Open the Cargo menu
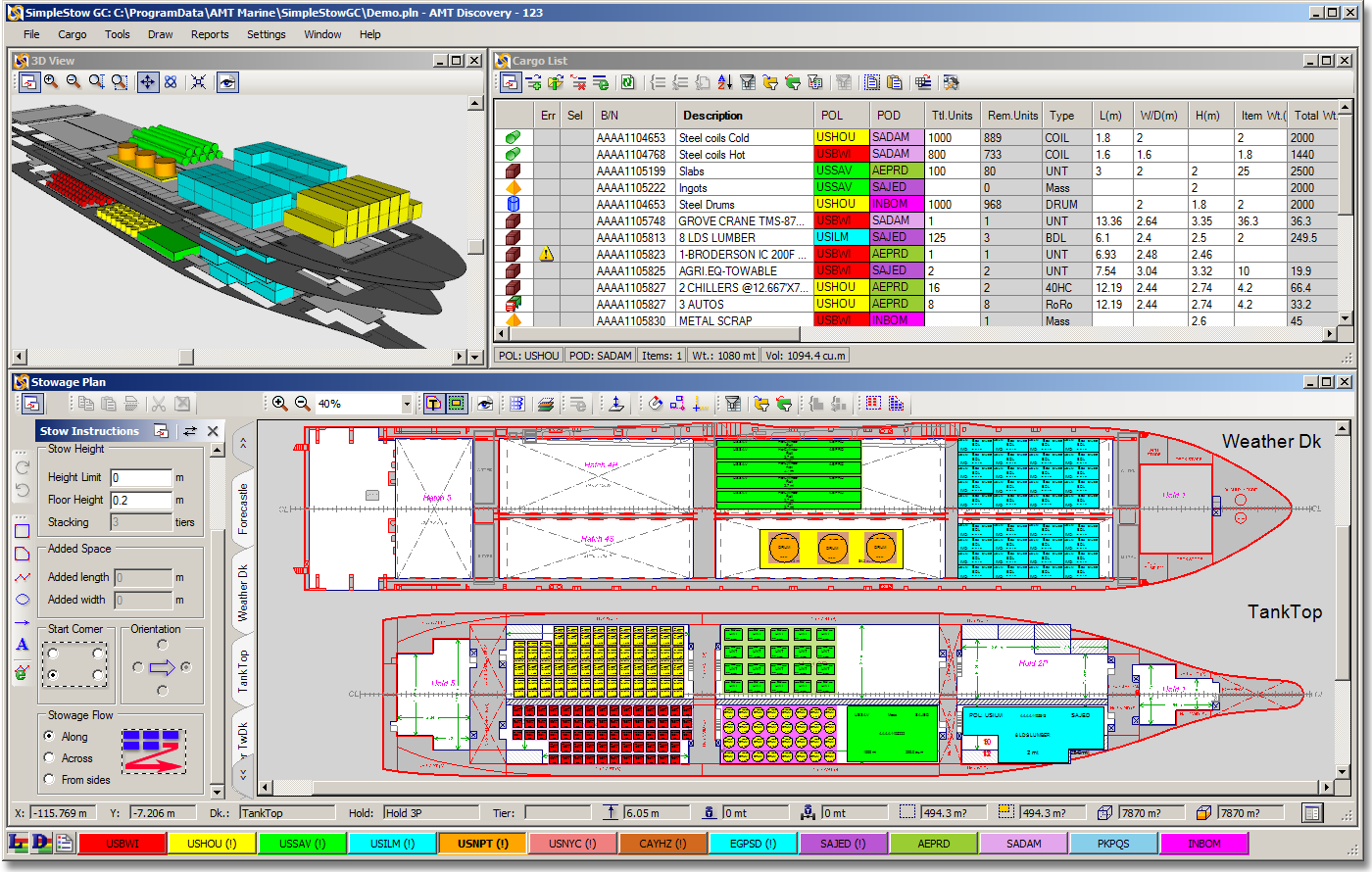Viewport: 1372px width, 872px height. 73,34
